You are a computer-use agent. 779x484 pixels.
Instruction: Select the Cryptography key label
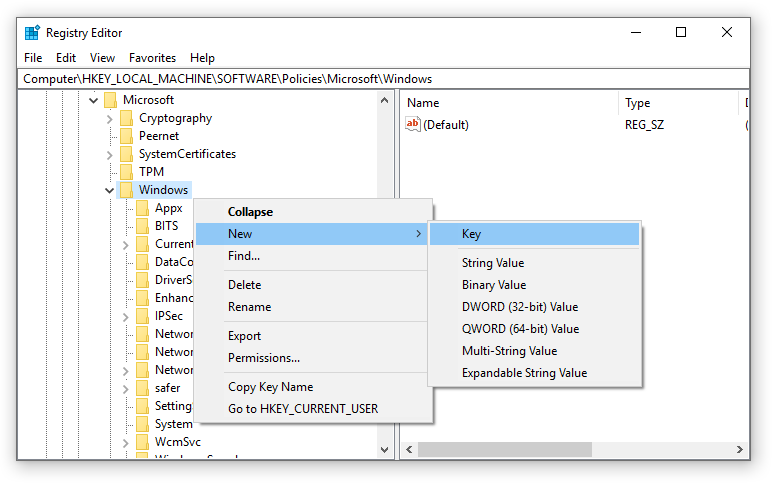[x=175, y=118]
